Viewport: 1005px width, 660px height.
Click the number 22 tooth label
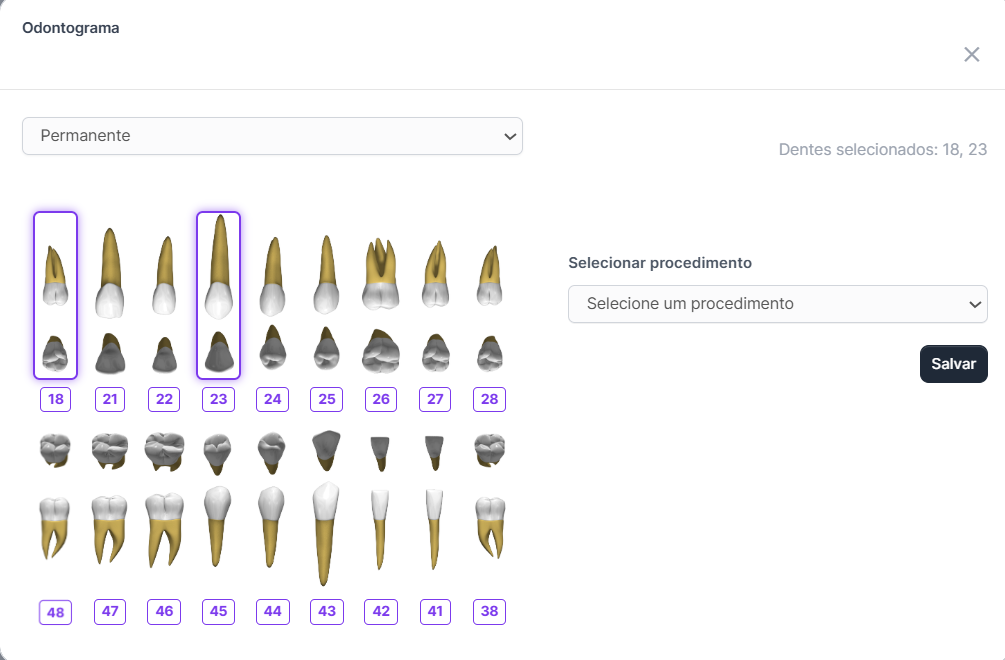[x=164, y=400]
